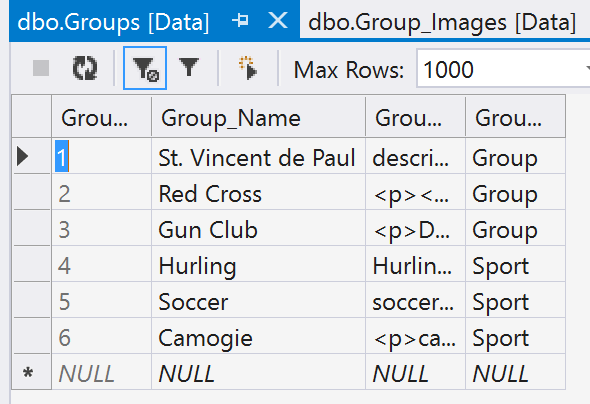Click the <p>ca... description cell

point(415,336)
